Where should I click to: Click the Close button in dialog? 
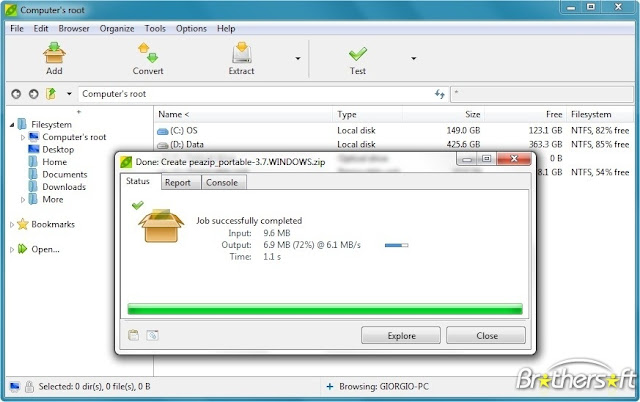click(486, 335)
